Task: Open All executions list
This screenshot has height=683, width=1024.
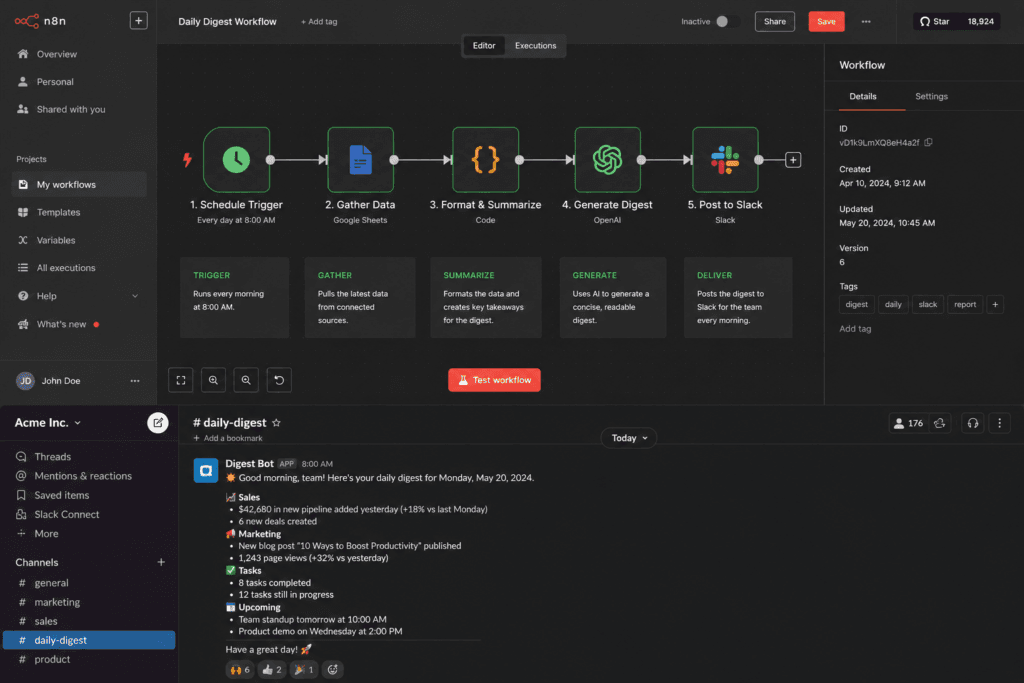Action: (x=65, y=268)
